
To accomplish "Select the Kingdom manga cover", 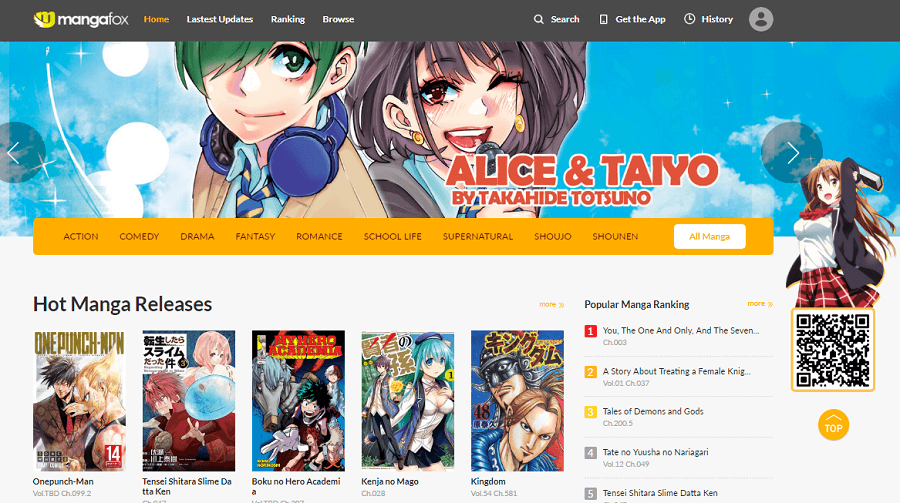I will (517, 400).
